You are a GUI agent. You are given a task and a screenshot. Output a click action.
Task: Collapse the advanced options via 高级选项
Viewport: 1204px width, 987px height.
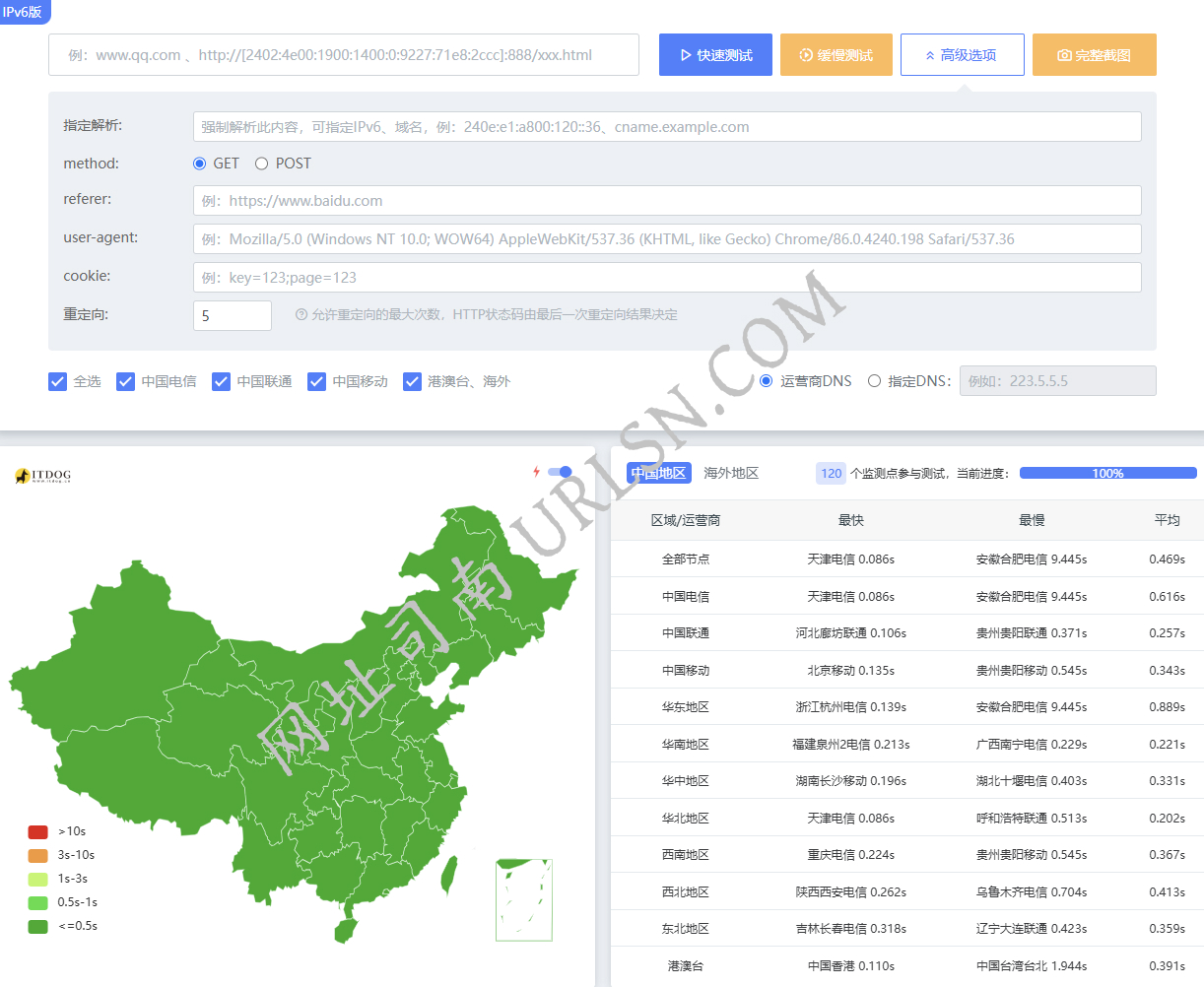tap(963, 54)
